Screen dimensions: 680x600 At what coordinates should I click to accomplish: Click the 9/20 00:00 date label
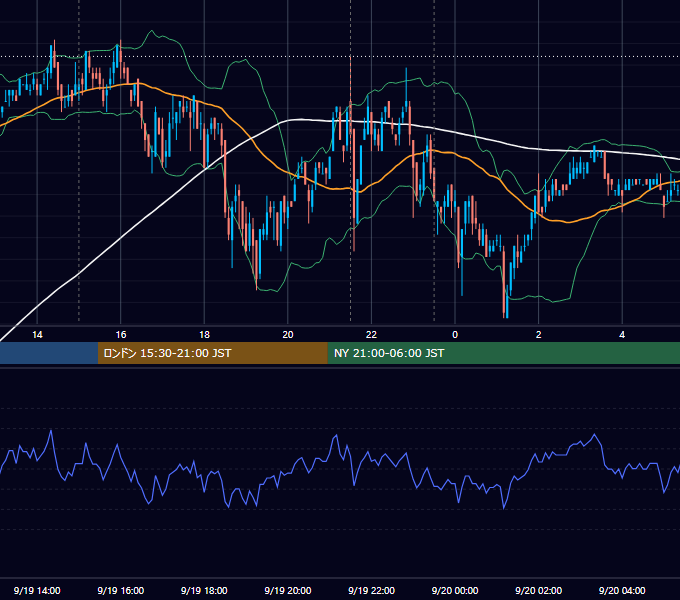(x=455, y=590)
